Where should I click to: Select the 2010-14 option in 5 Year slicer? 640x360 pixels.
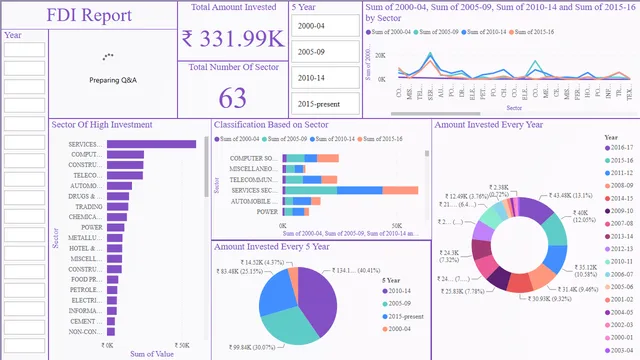click(325, 78)
